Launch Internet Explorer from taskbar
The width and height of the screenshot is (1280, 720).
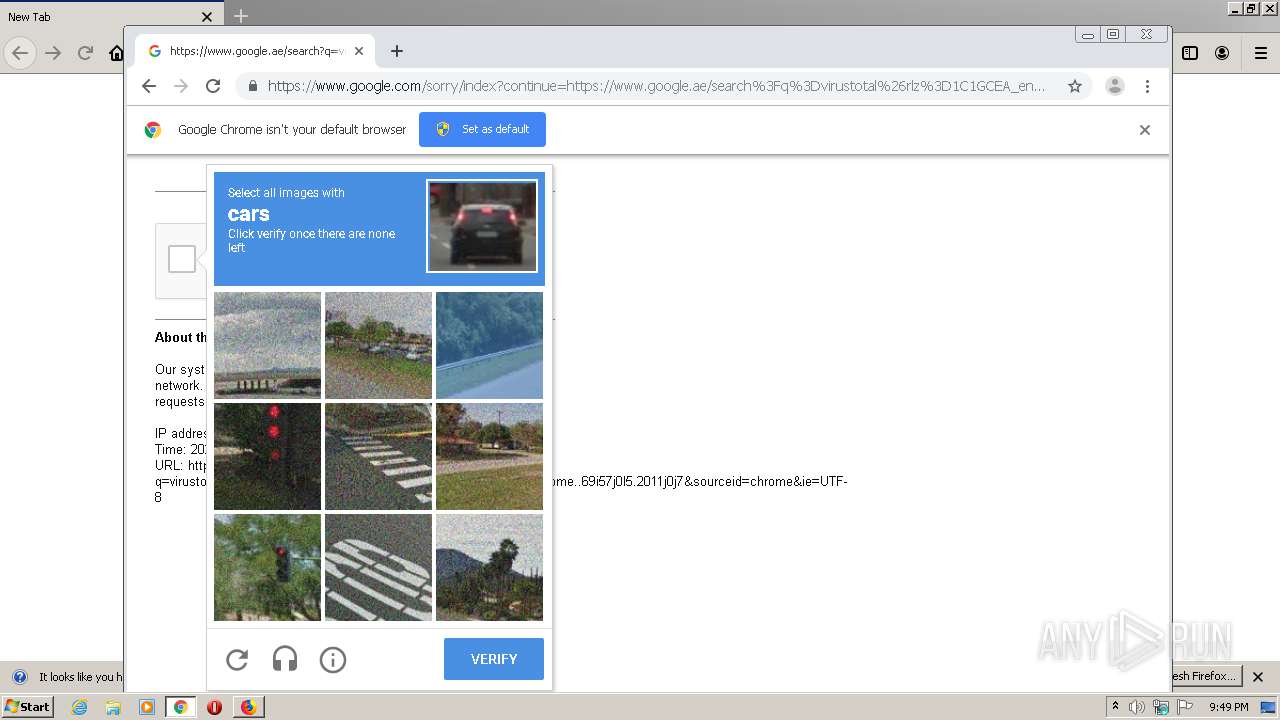coord(79,707)
